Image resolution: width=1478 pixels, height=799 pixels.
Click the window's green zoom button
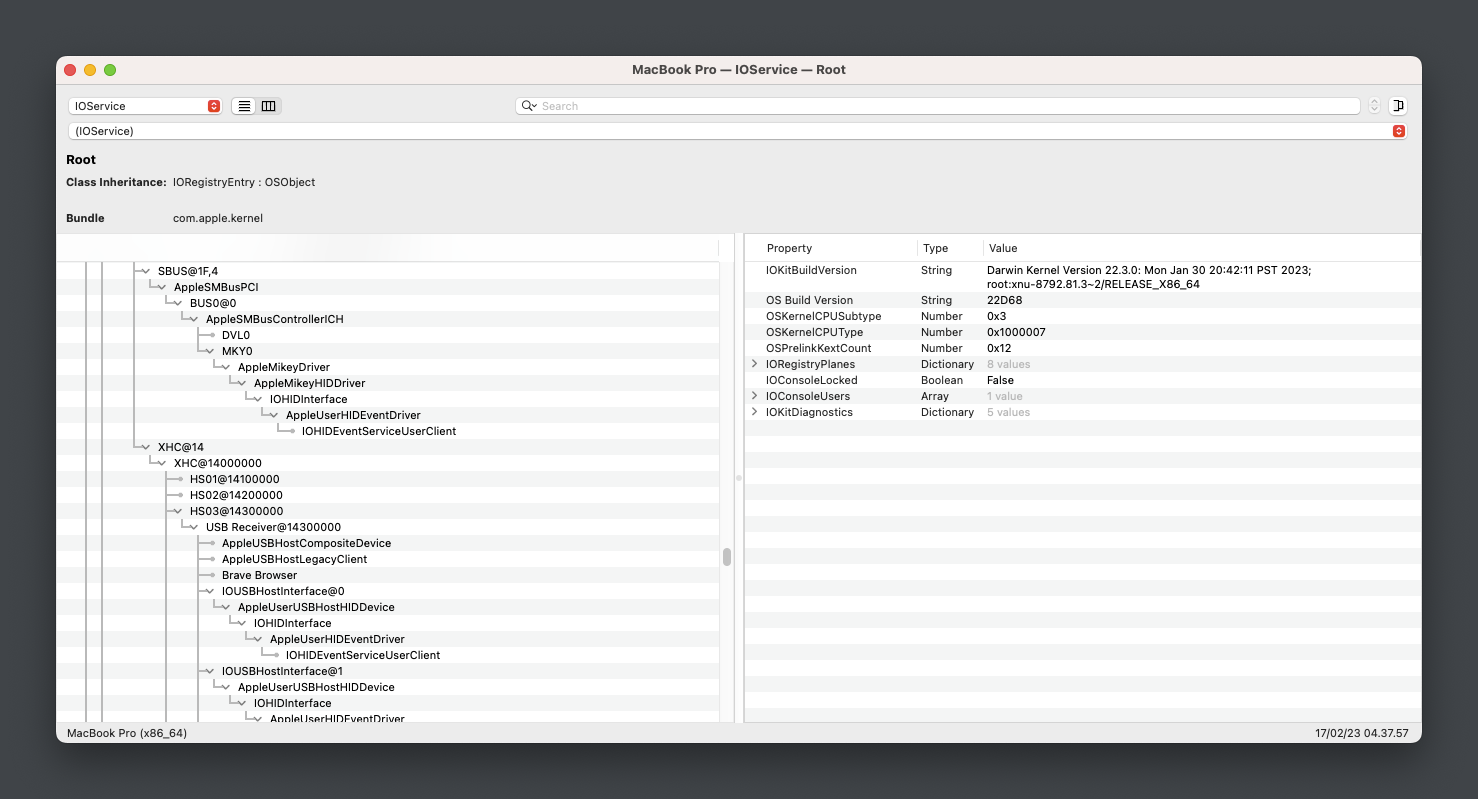point(110,70)
